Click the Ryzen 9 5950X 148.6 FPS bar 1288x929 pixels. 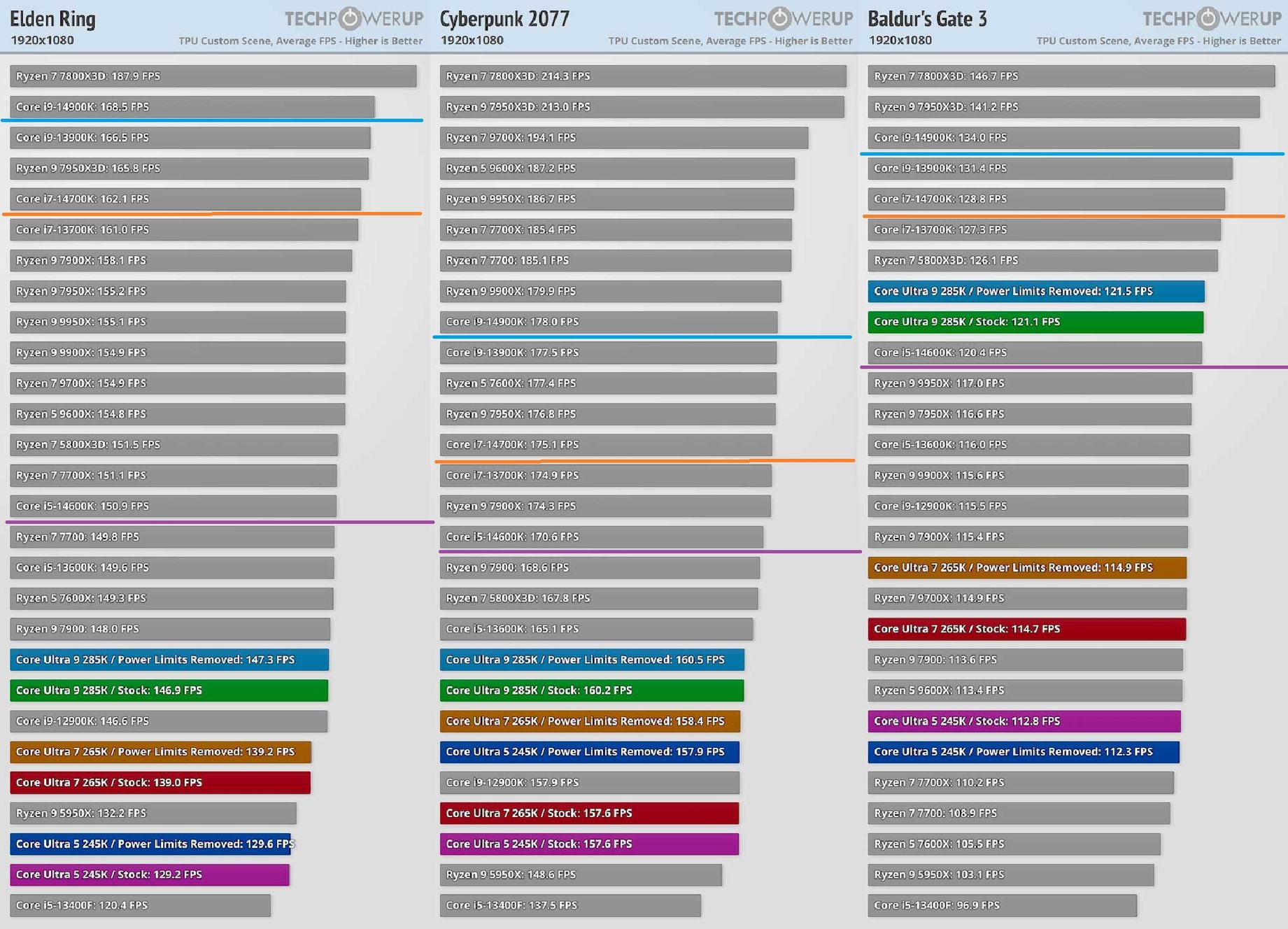click(x=580, y=874)
